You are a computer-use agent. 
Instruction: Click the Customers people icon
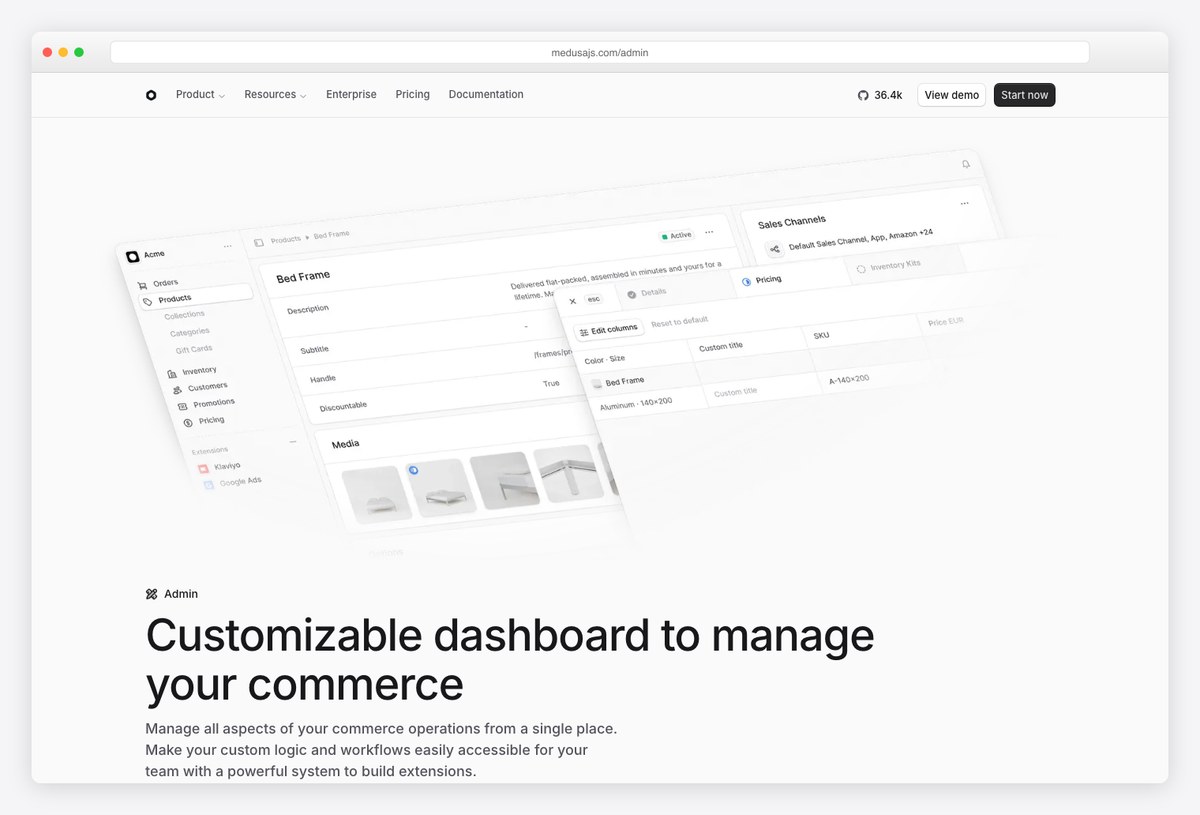click(177, 390)
